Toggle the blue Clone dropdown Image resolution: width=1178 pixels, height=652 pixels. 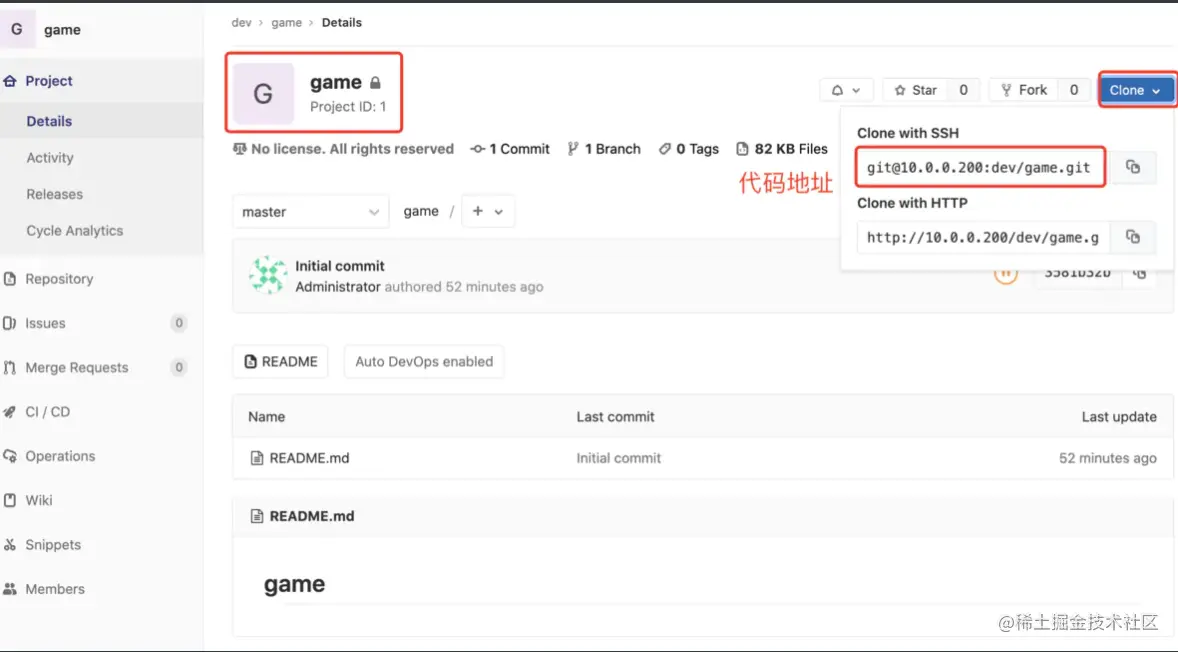click(x=1135, y=90)
